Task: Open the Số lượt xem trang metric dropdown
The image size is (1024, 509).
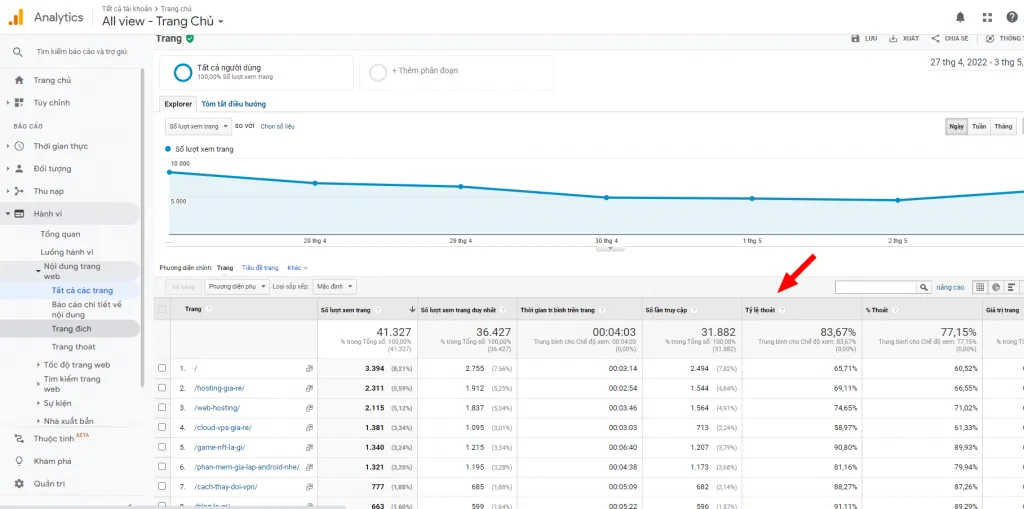Action: [x=199, y=126]
